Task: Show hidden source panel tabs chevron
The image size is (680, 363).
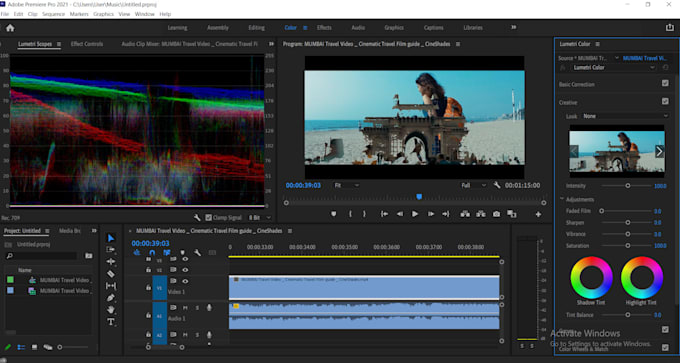Action: (x=271, y=44)
